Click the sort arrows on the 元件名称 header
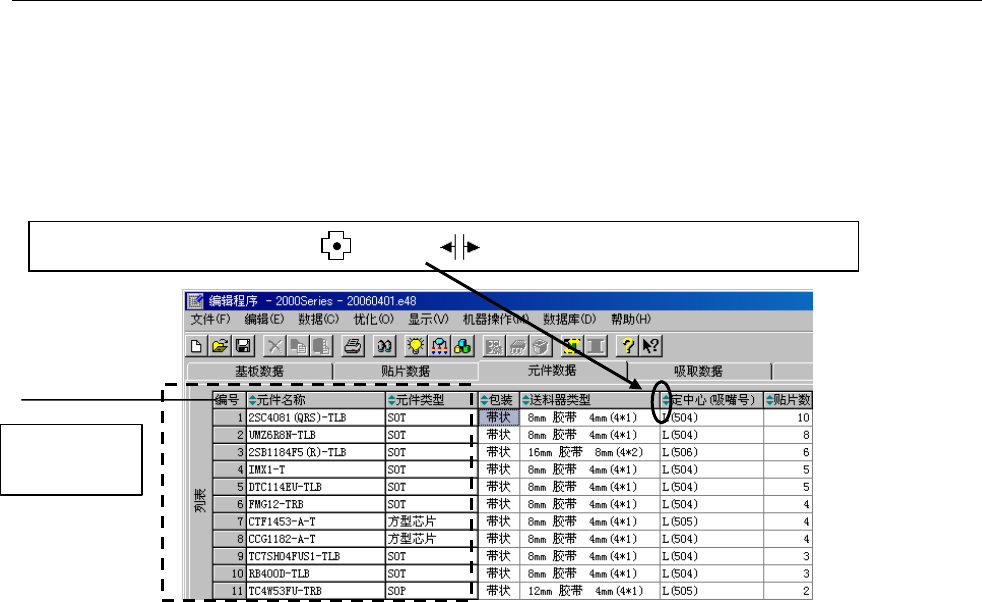 tap(252, 400)
